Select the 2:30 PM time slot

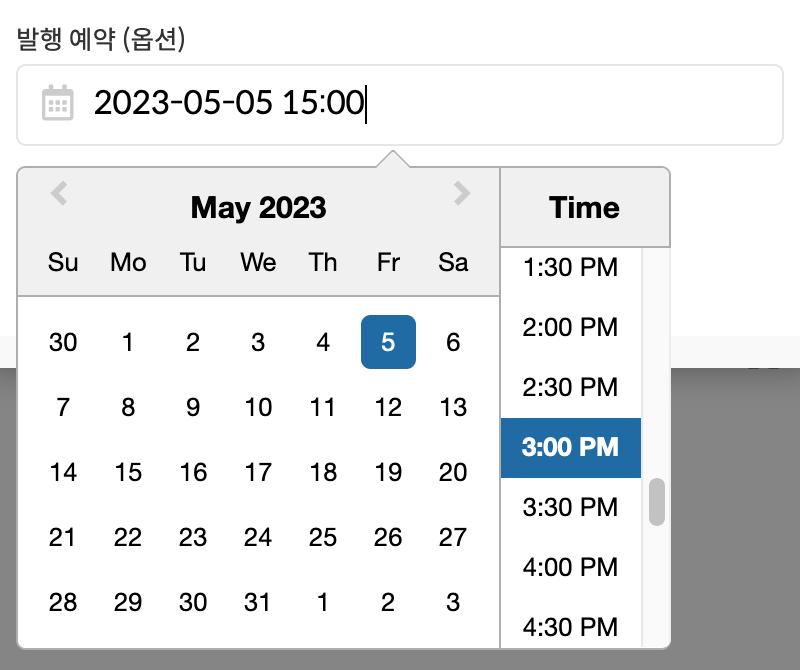pos(570,387)
